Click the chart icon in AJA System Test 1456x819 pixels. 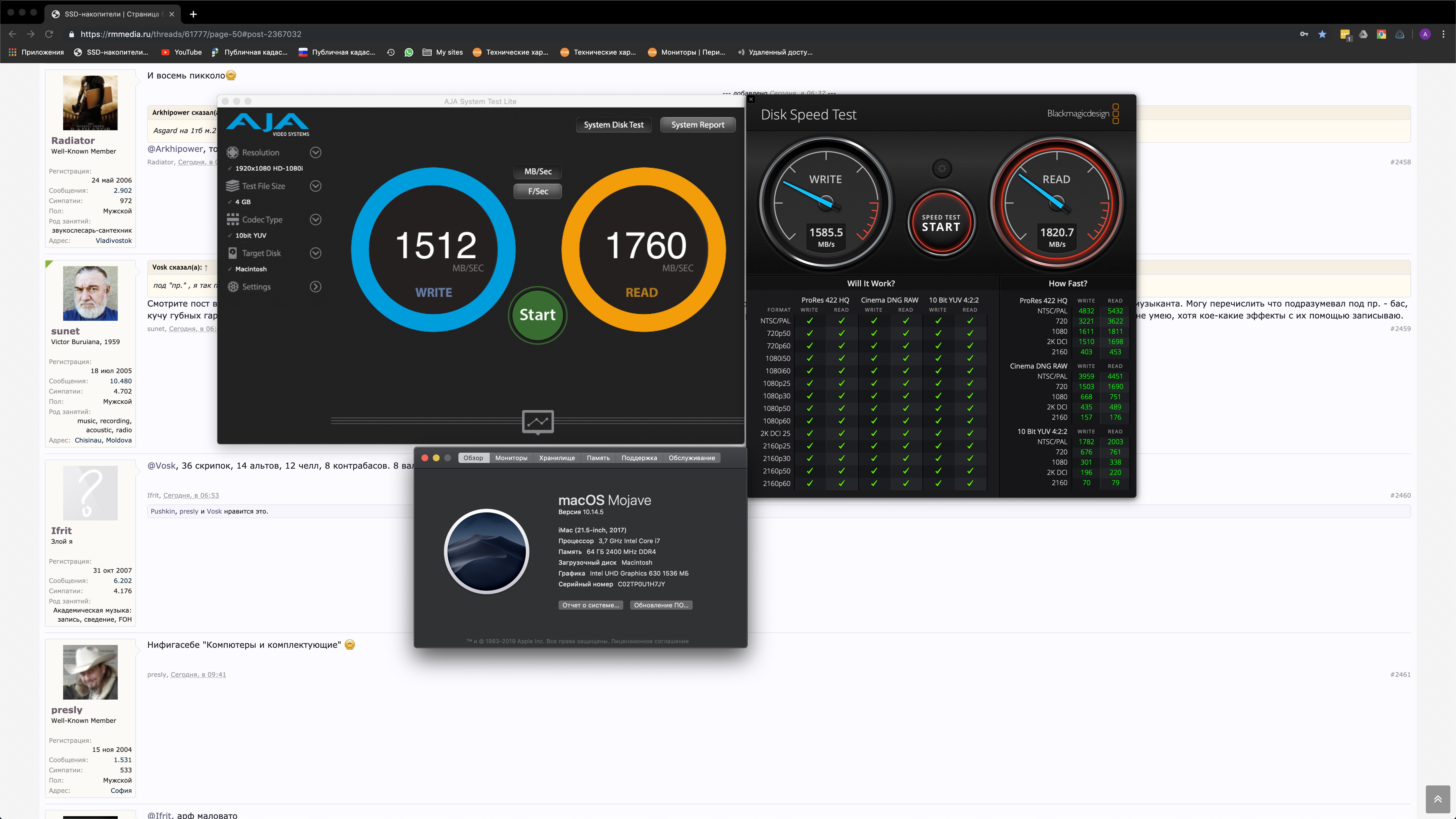pos(537,422)
